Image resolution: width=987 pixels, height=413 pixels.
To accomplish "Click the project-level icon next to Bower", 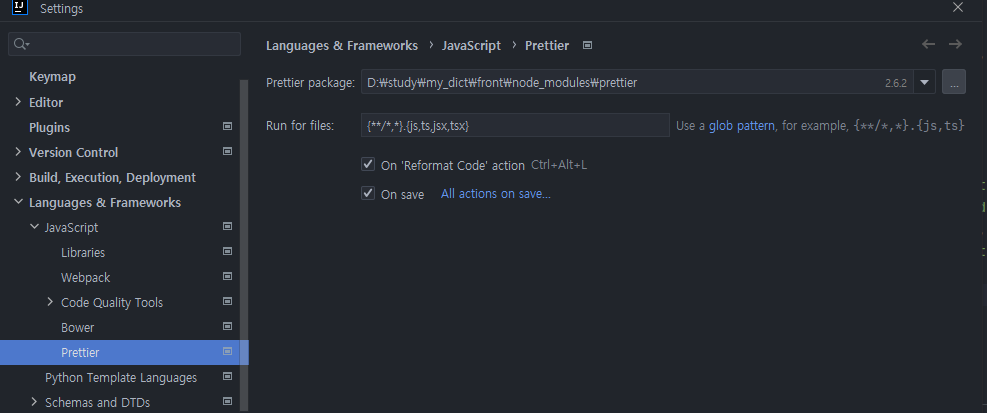I will 228,327.
